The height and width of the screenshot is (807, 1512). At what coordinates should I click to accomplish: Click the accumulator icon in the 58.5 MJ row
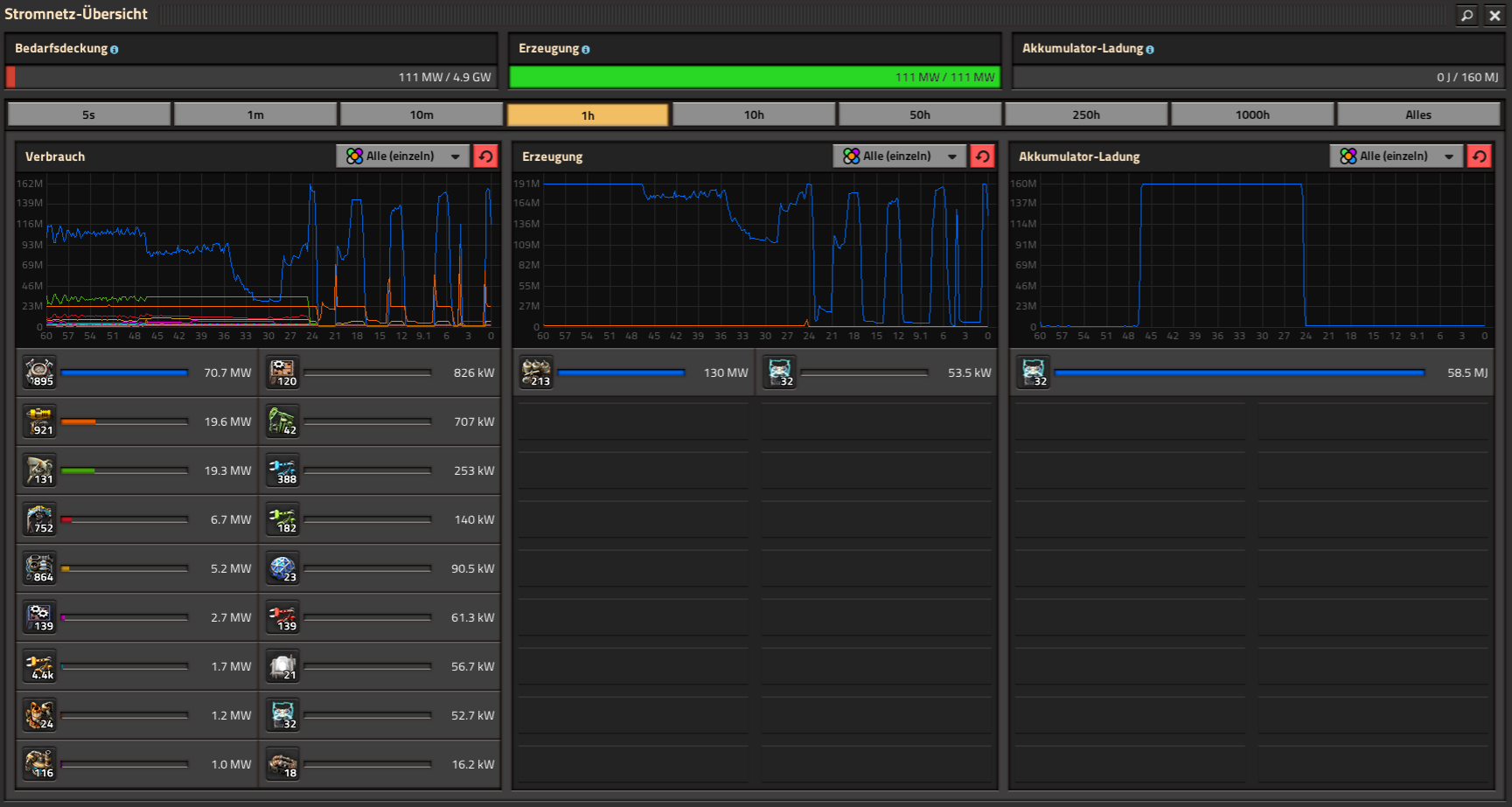1033,372
